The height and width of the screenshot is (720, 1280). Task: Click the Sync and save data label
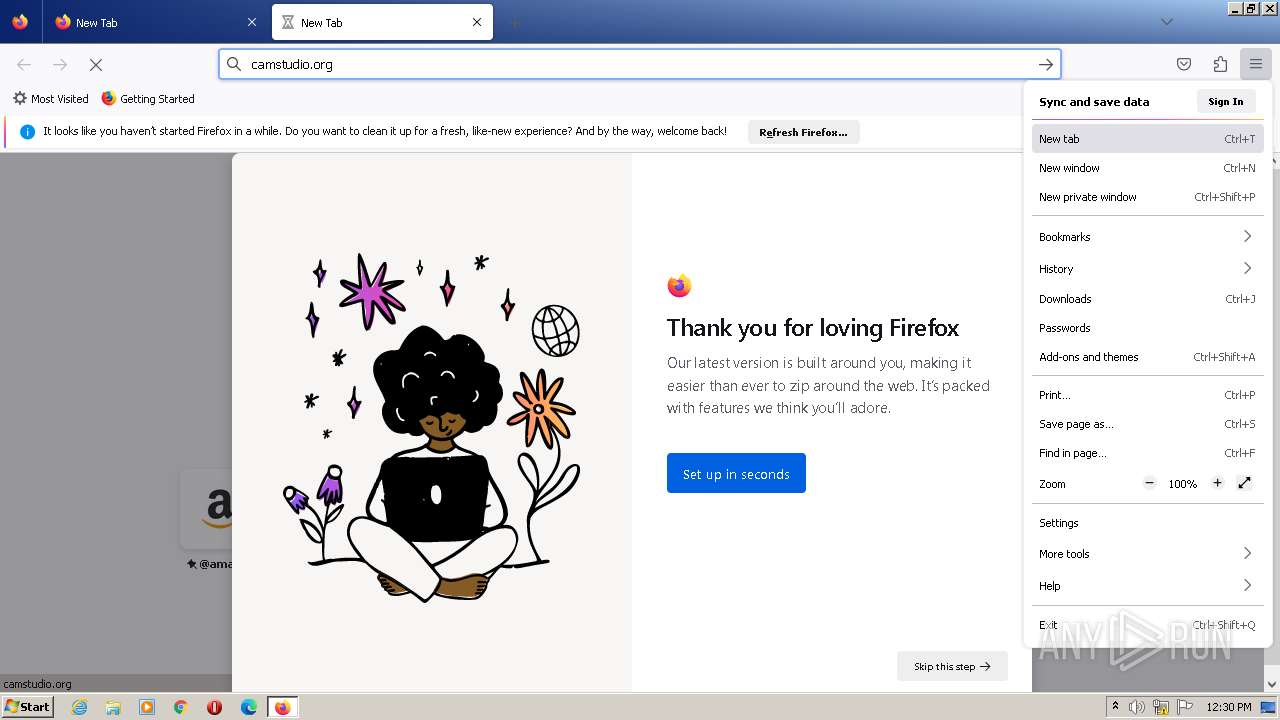click(x=1094, y=102)
